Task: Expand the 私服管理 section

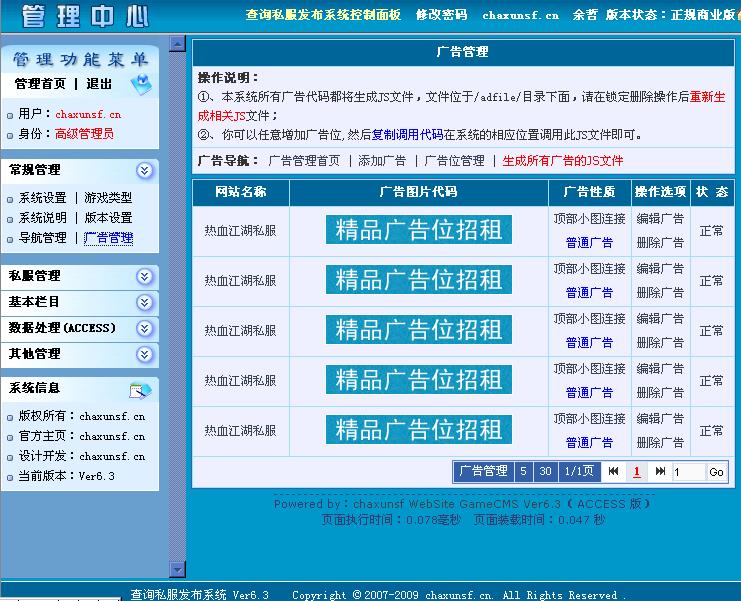Action: pos(146,277)
